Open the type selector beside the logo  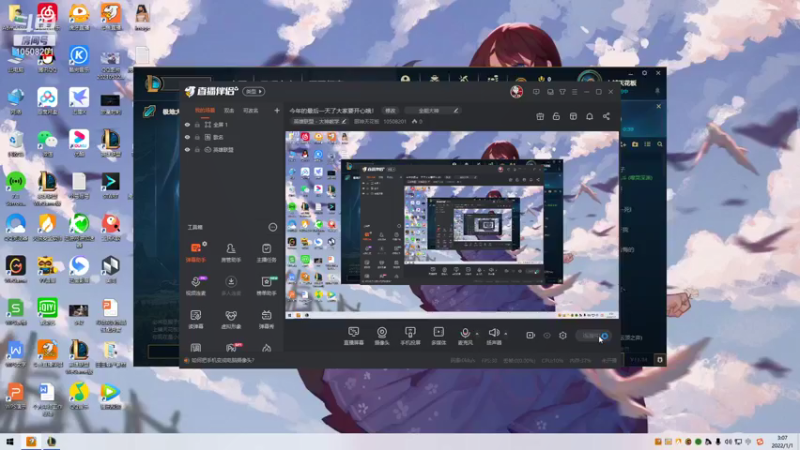254,91
